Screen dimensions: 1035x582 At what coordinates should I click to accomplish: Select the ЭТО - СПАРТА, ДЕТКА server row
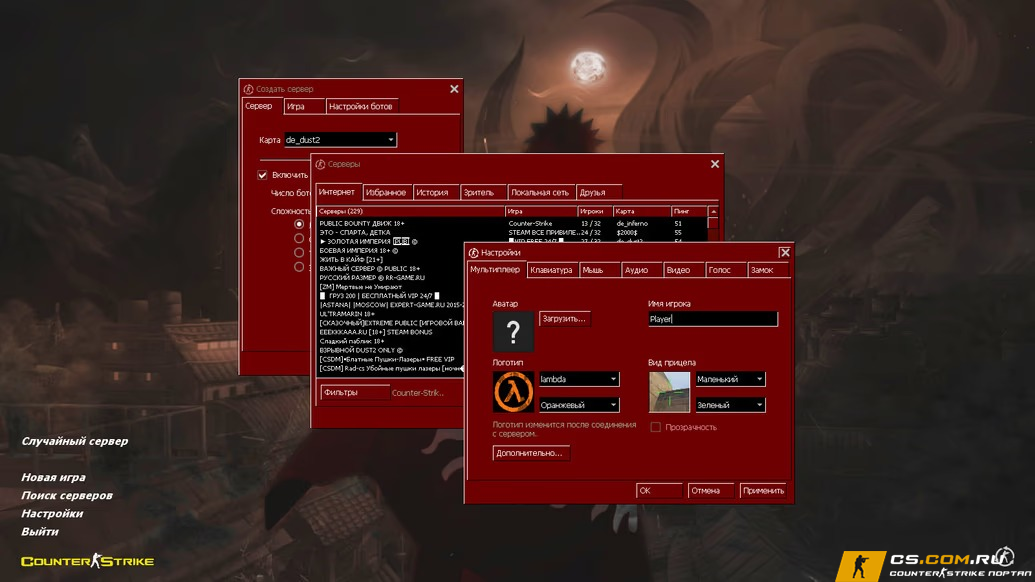pyautogui.click(x=512, y=232)
